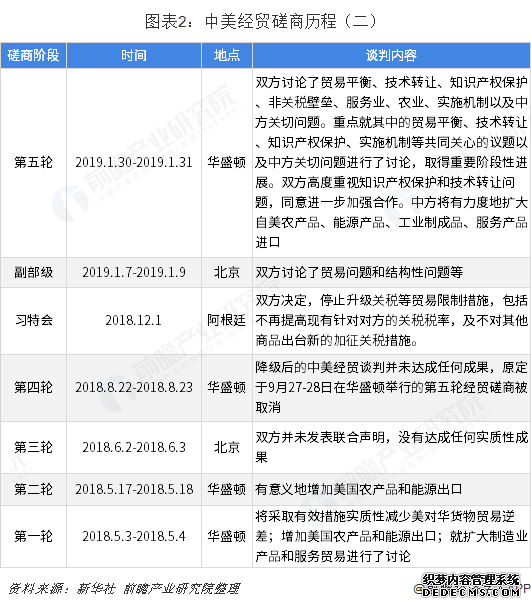Click the 时间 column header
Screen dimensions: 531x607
134,55
